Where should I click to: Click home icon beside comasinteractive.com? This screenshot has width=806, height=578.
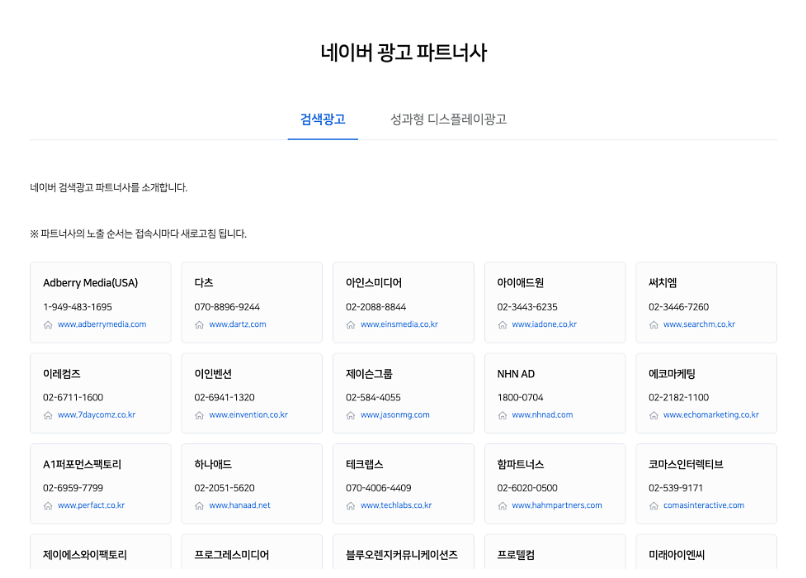[653, 506]
